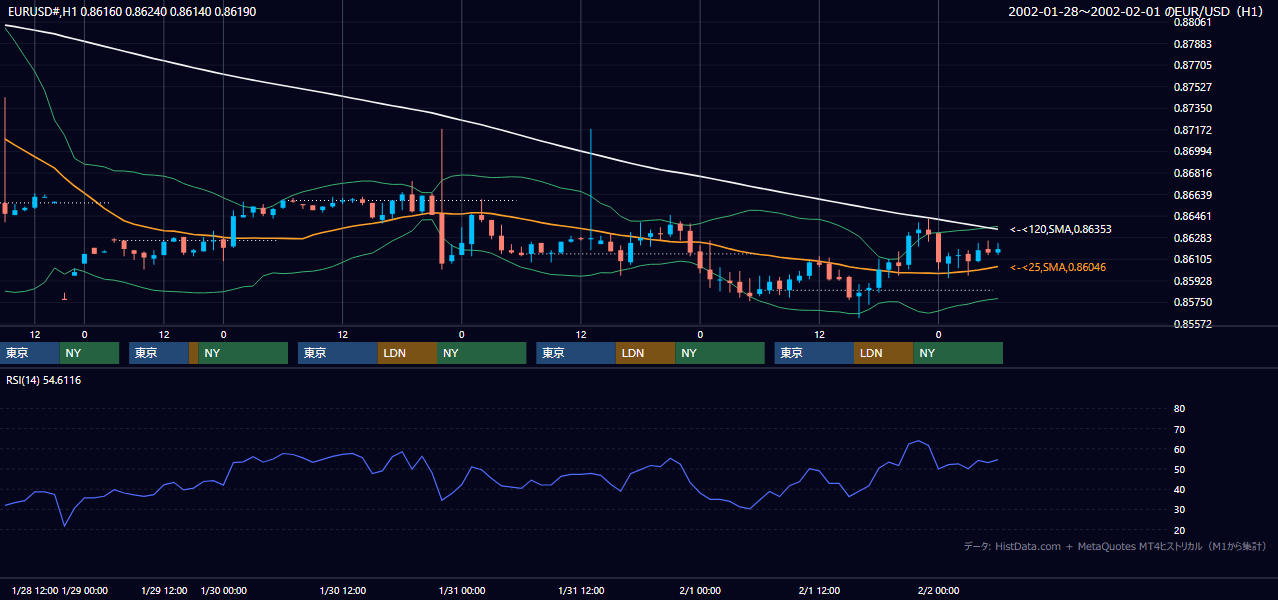Screen dimensions: 1278x600
Task: Click price axis label 0.87527
Action: point(1192,87)
